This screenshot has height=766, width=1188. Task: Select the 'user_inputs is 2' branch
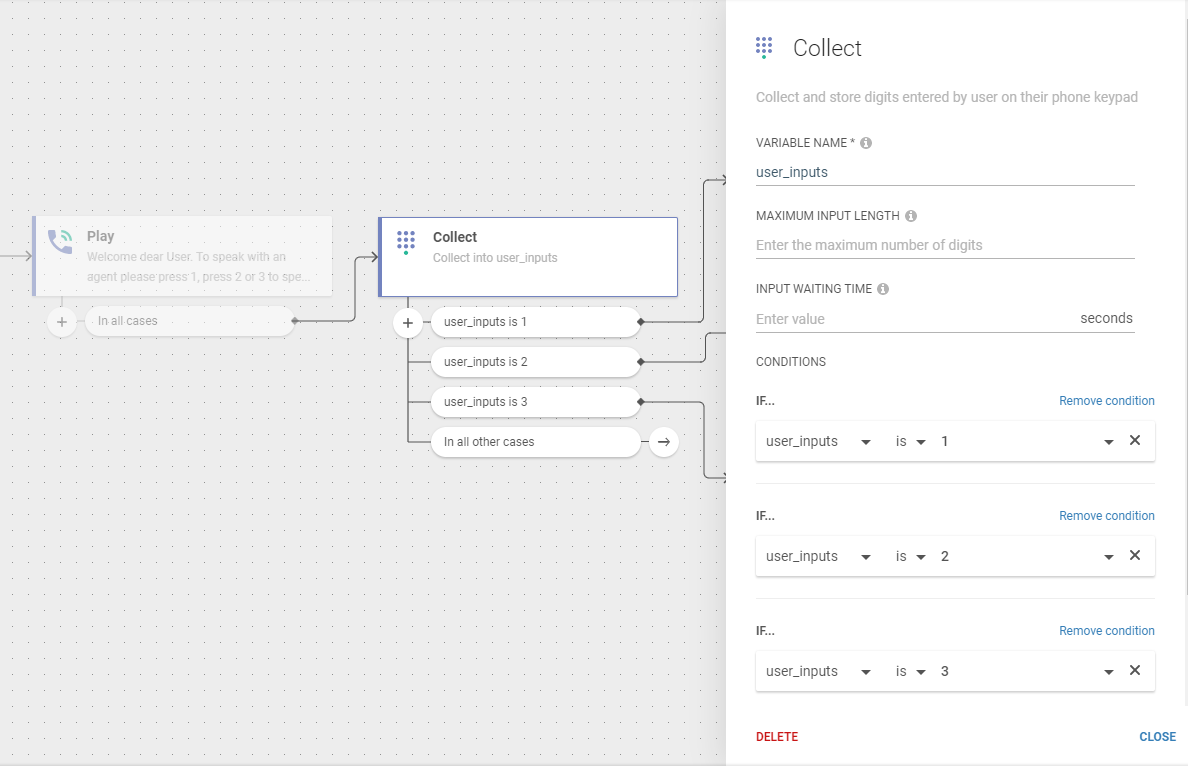pyautogui.click(x=534, y=362)
